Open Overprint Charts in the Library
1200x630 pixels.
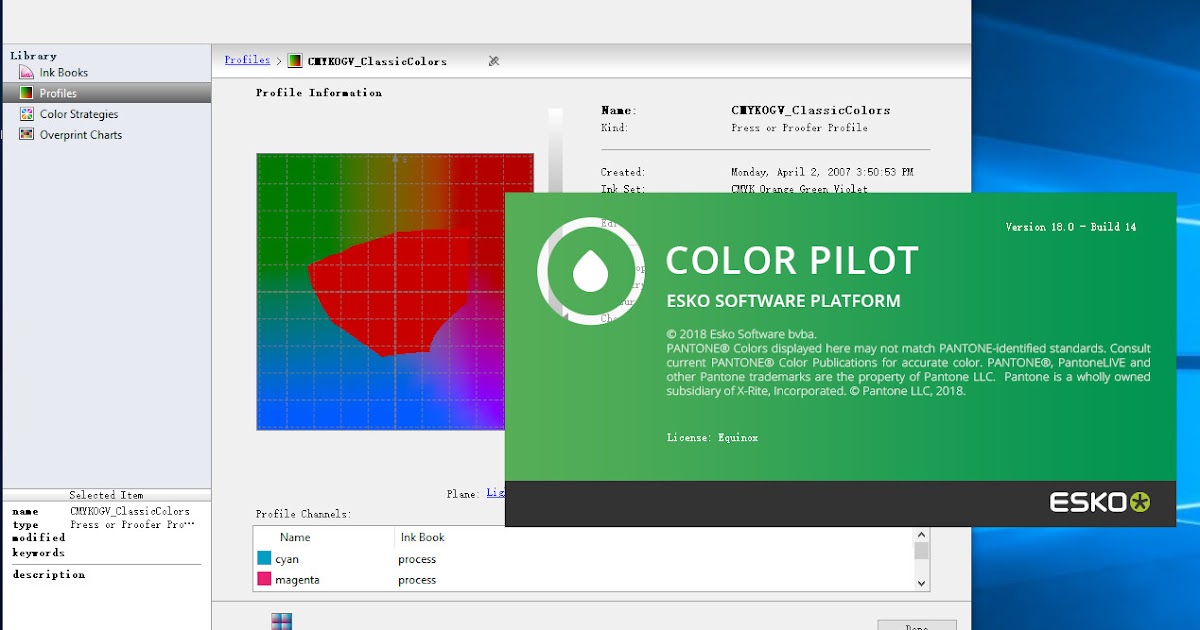pos(81,135)
